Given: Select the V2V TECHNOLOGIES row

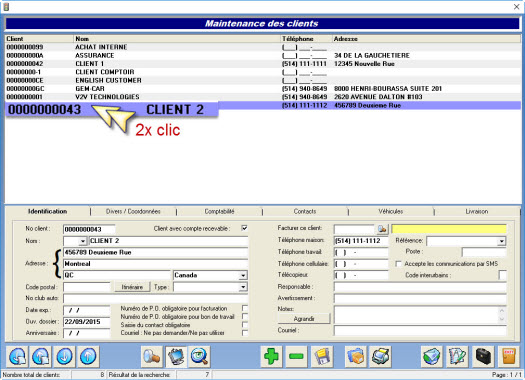Looking at the screenshot, I should (263, 97).
